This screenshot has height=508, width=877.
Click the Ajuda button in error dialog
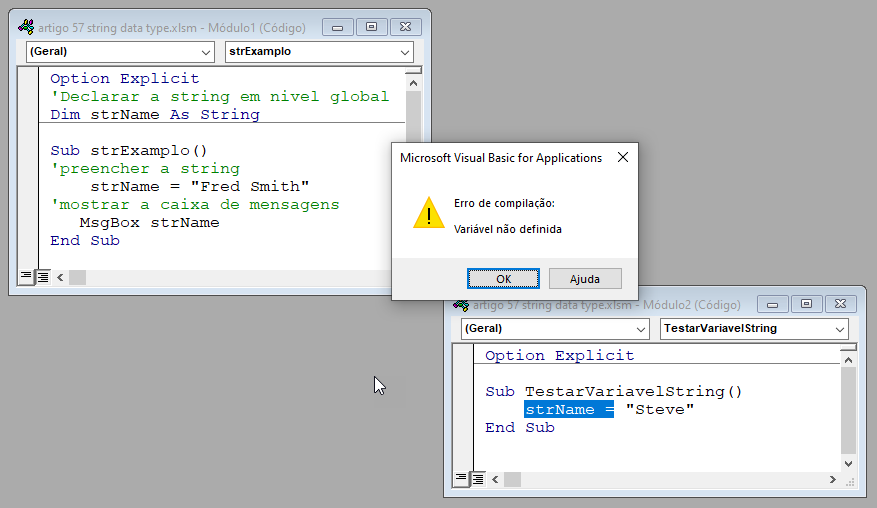(585, 279)
